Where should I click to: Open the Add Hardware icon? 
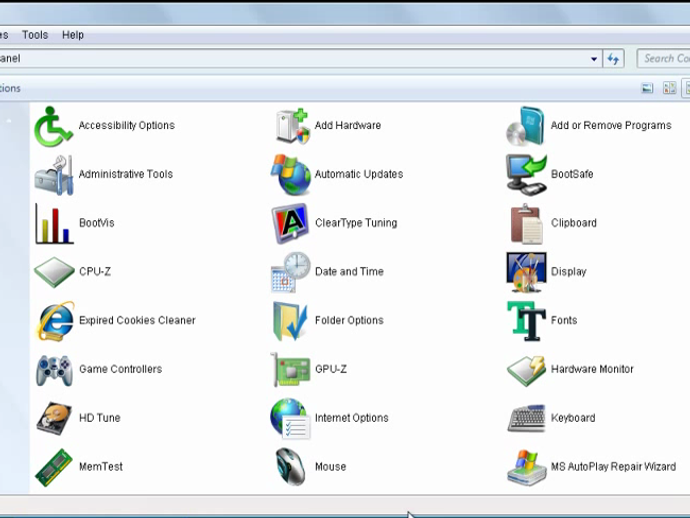(x=292, y=126)
